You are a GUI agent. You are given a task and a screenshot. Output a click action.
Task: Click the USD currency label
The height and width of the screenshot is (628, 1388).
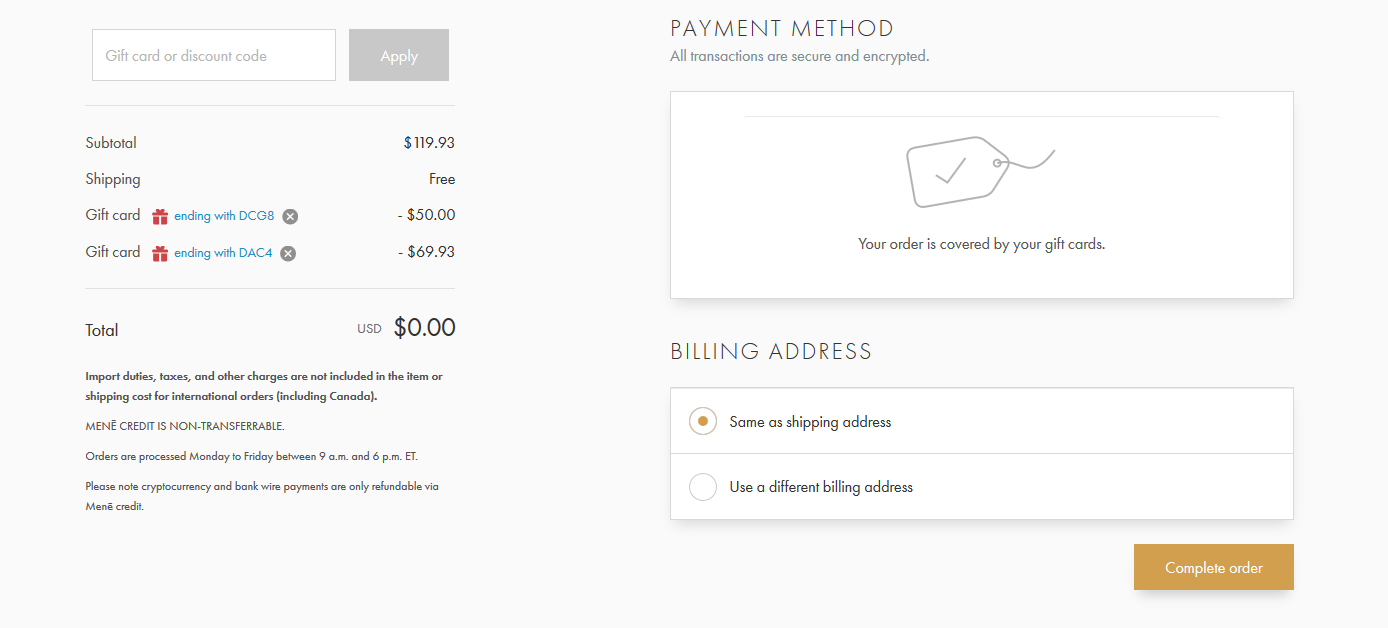coord(370,329)
